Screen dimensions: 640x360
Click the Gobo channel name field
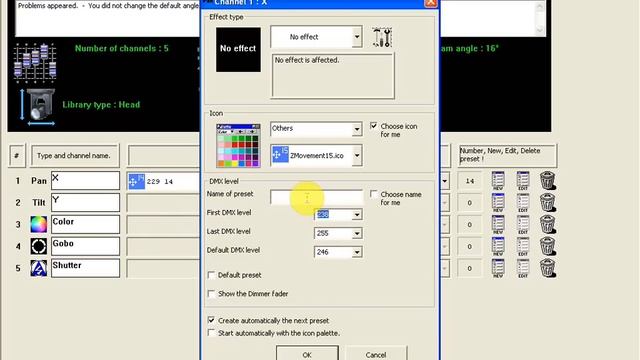coord(85,246)
